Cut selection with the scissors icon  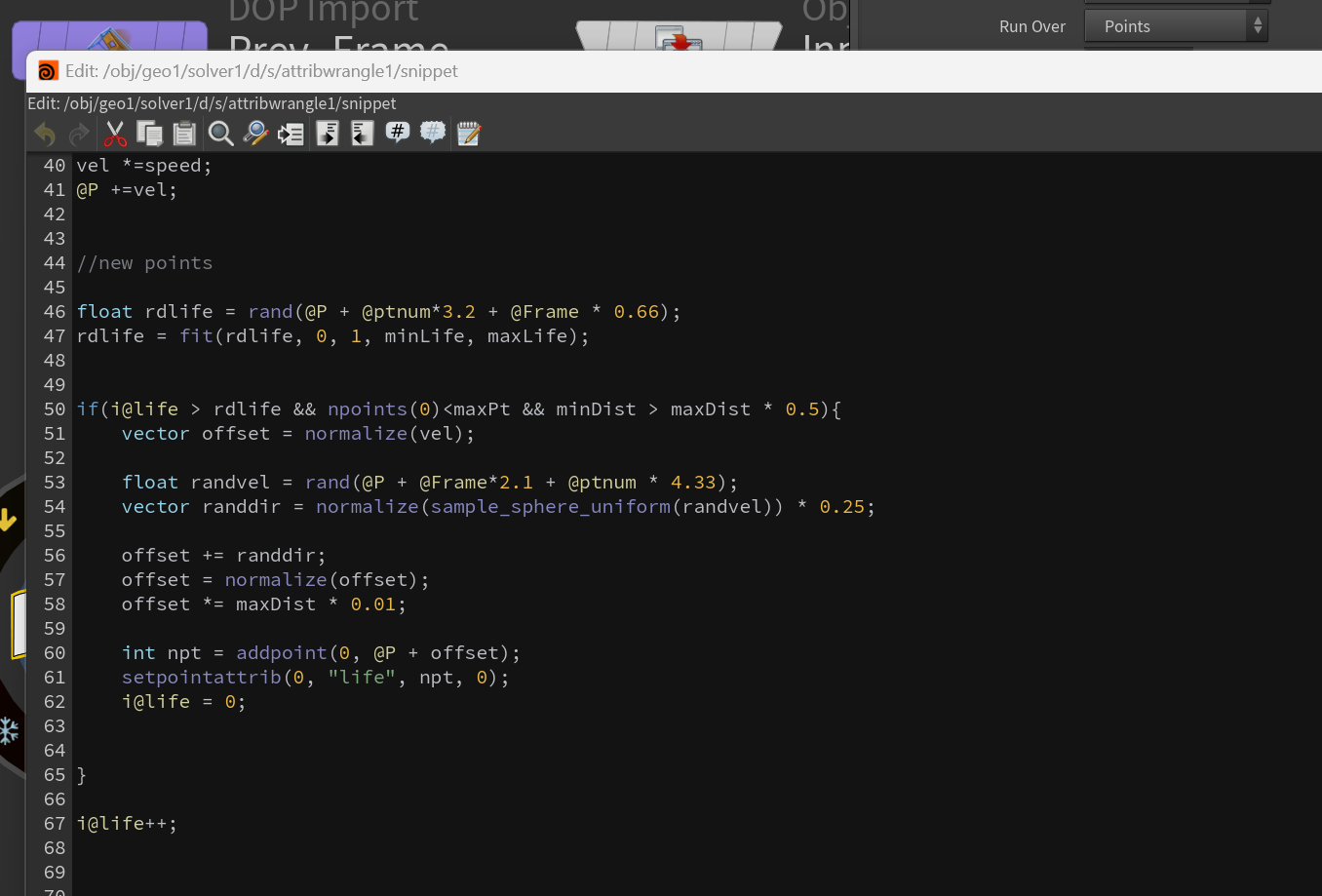click(x=115, y=134)
